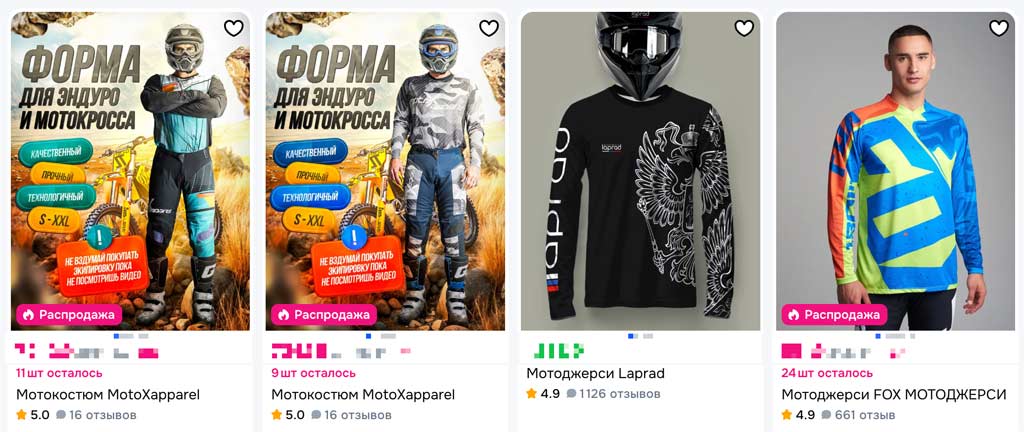The image size is (1024, 432).
Task: Click the comment bubble icon next to 1126 отзывов
Action: (571, 393)
